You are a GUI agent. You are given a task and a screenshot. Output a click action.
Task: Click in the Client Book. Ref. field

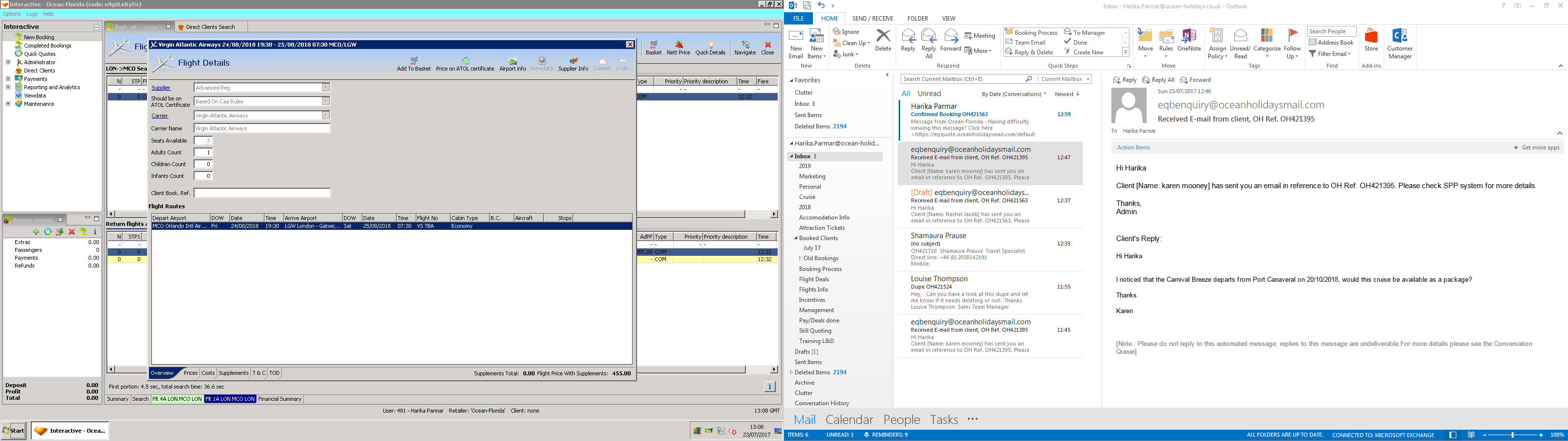[x=262, y=193]
